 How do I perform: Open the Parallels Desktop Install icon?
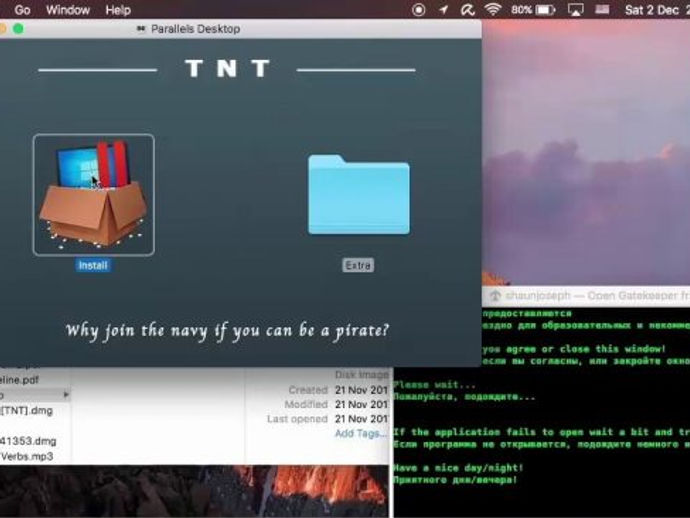(x=93, y=195)
